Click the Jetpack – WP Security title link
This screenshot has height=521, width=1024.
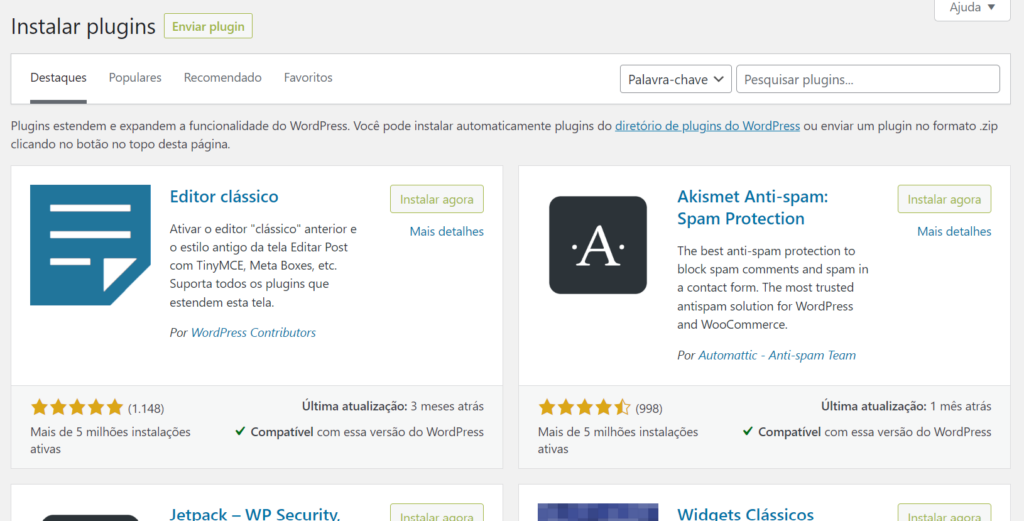(x=255, y=513)
